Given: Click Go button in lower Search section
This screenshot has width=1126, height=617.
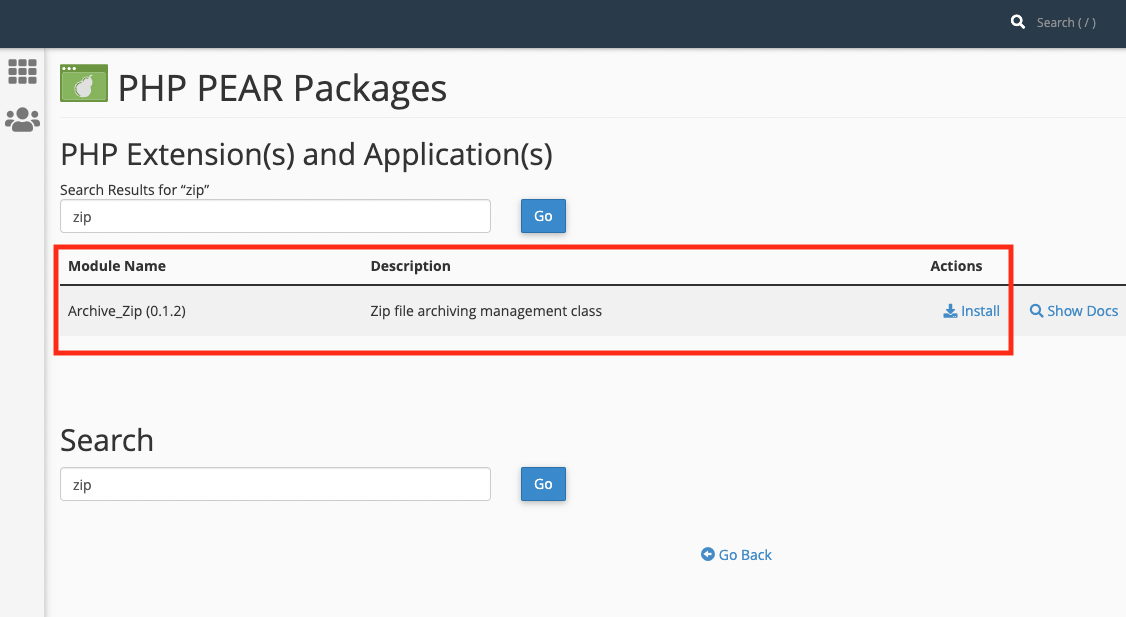Looking at the screenshot, I should coord(543,484).
